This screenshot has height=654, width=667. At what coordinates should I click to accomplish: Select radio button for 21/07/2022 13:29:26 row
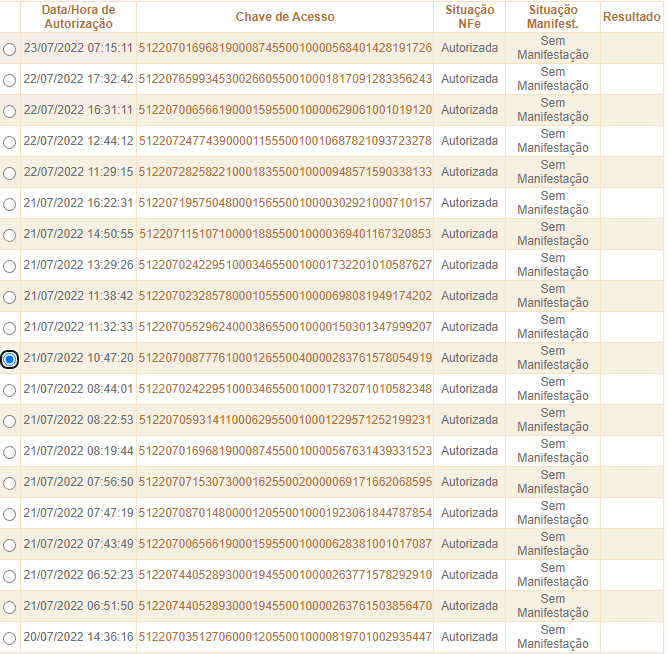(9, 266)
